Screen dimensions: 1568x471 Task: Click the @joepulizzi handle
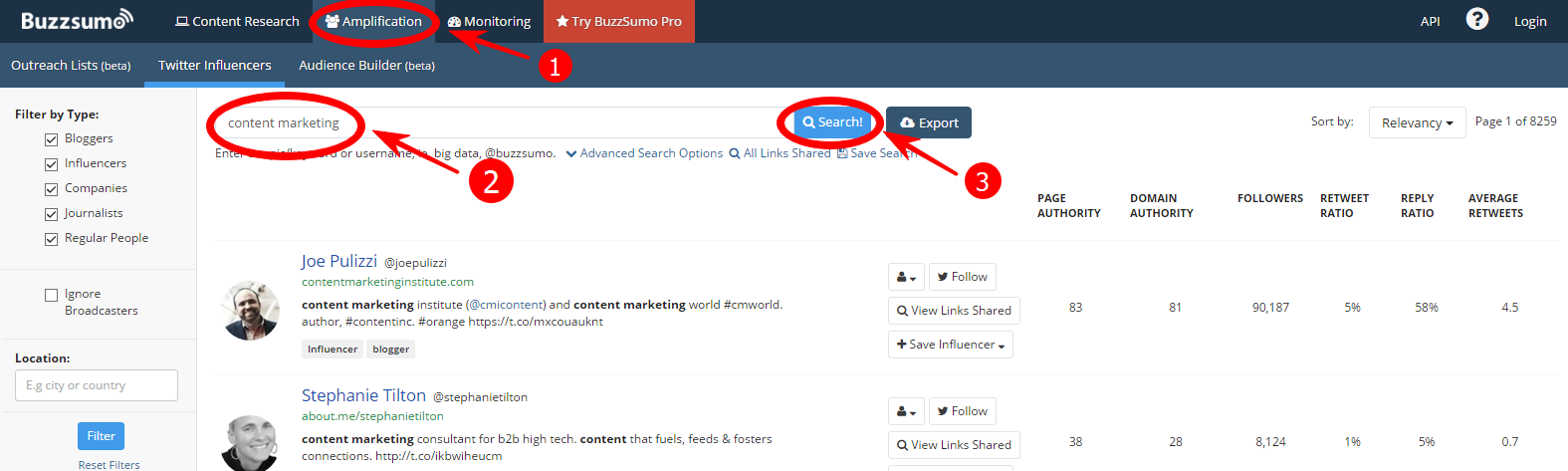click(415, 263)
